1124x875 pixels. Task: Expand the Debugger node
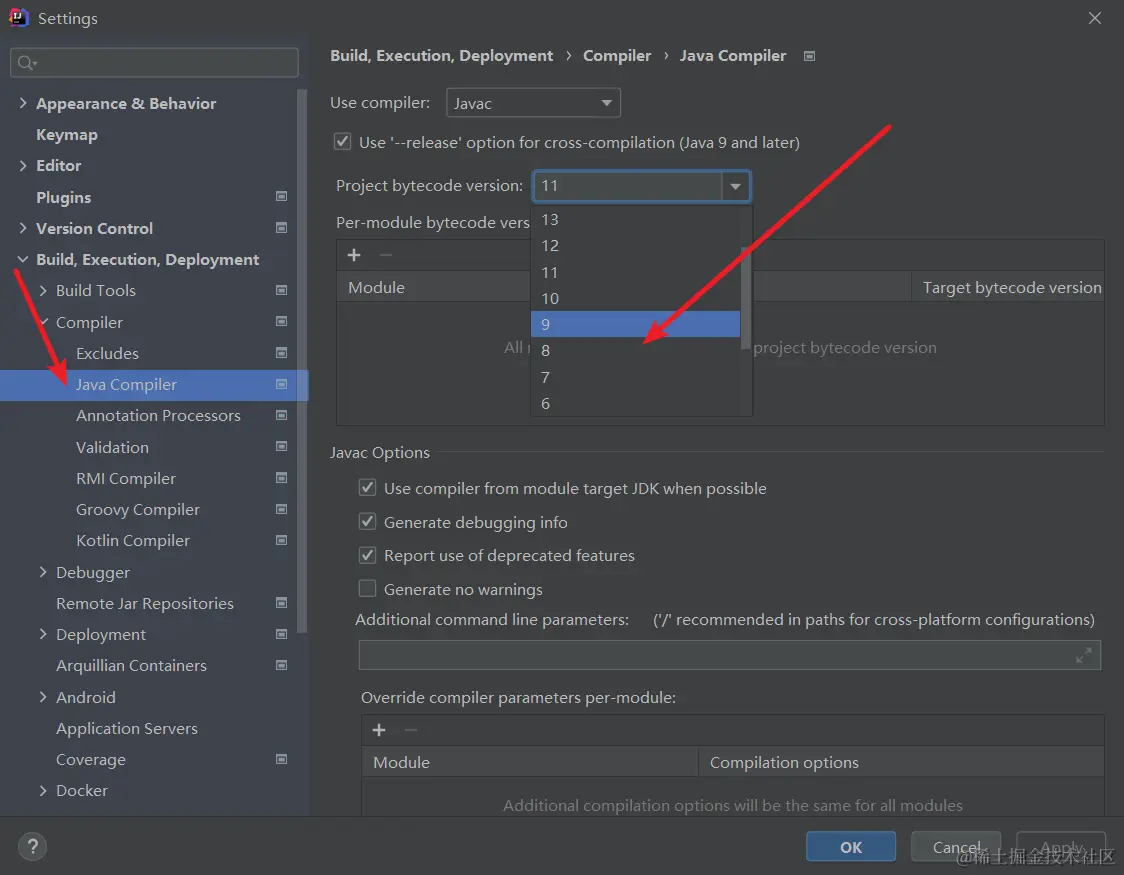[43, 572]
